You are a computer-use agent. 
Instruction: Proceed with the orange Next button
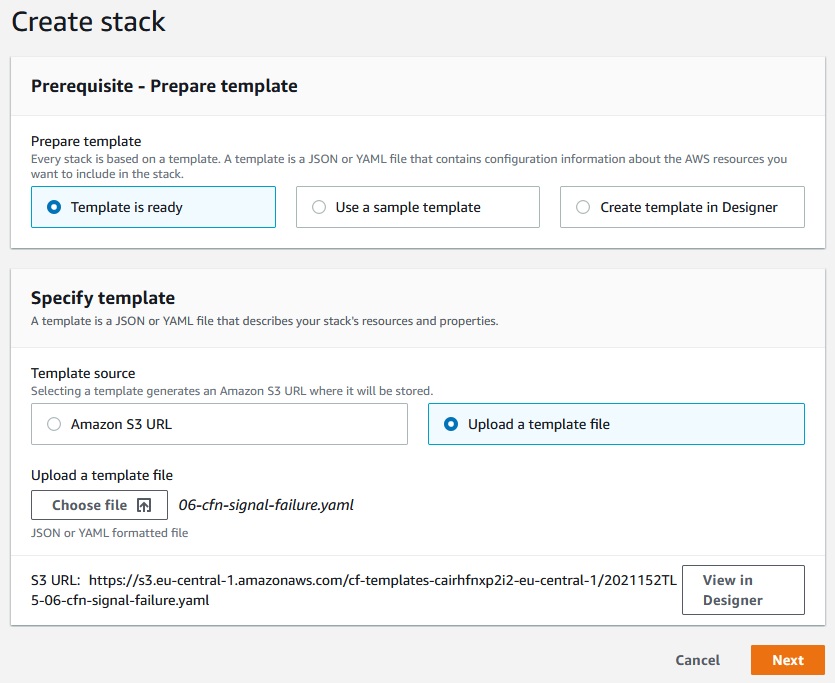(x=788, y=660)
